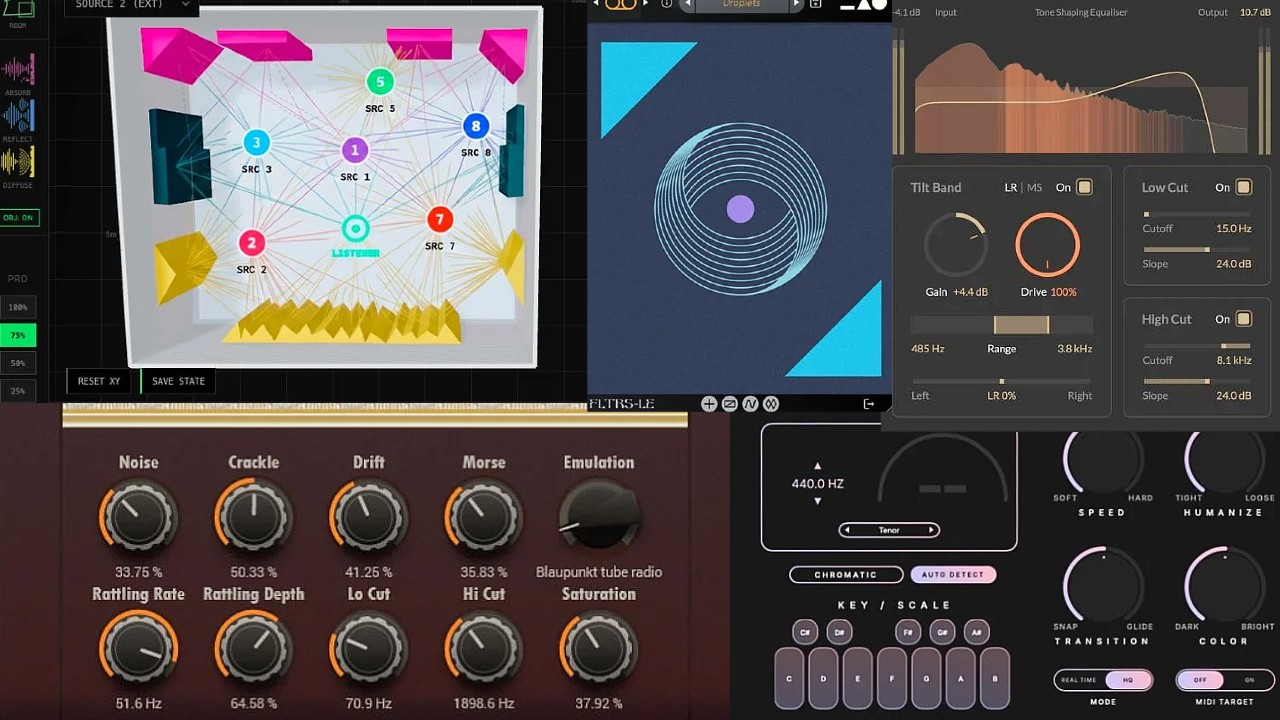Click the Tilt Band Range slider
This screenshot has width=1280, height=720.
point(1001,325)
